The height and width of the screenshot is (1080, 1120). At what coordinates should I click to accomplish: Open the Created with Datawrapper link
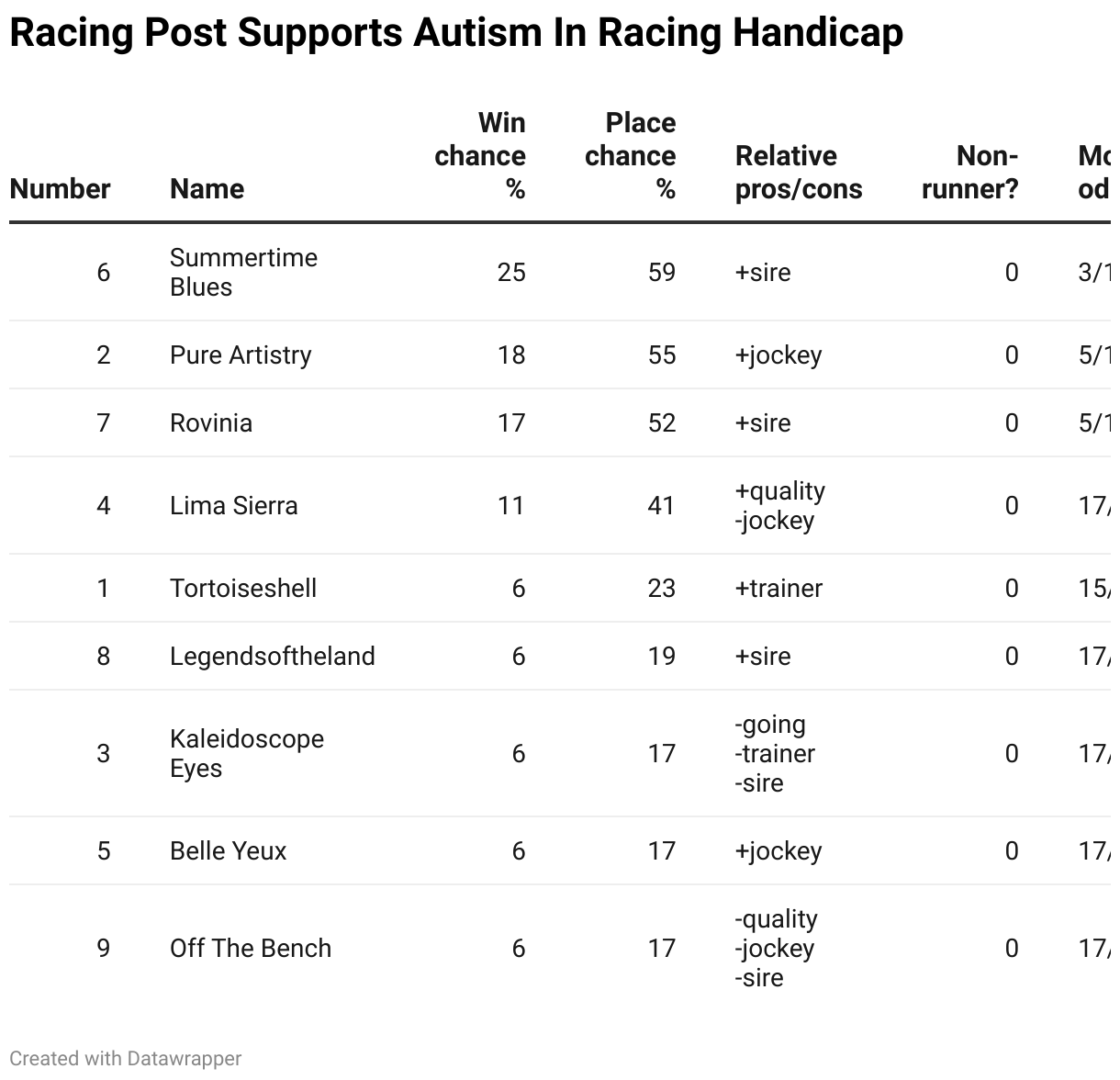[x=126, y=1058]
